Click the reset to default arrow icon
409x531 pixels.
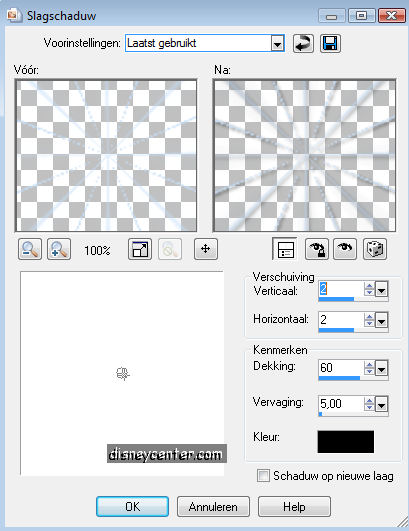click(x=303, y=44)
